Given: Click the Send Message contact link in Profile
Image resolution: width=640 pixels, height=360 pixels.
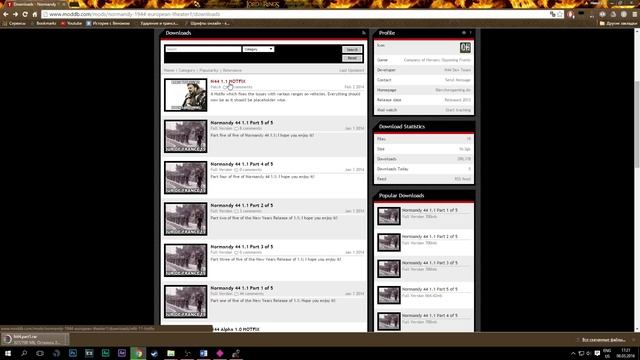Looking at the screenshot, I should pyautogui.click(x=458, y=80).
